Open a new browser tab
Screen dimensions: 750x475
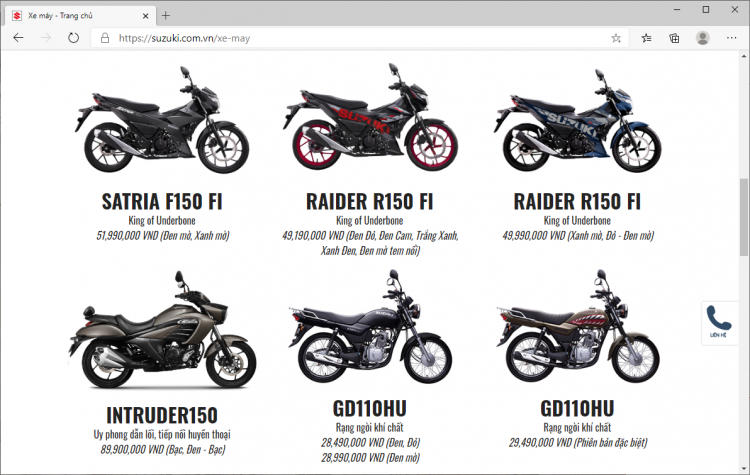tap(165, 16)
